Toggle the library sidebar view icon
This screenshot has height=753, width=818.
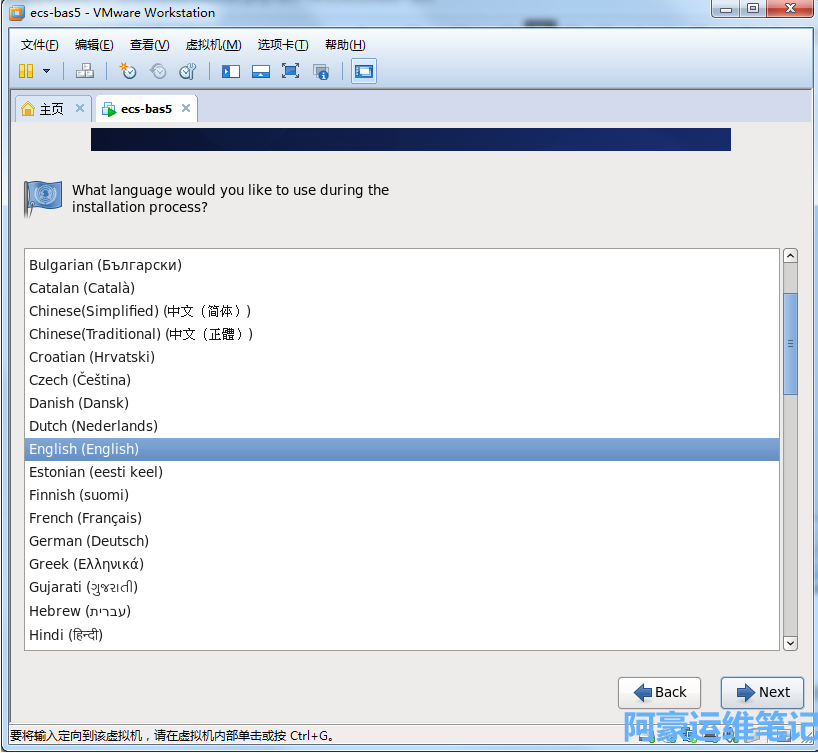click(231, 71)
